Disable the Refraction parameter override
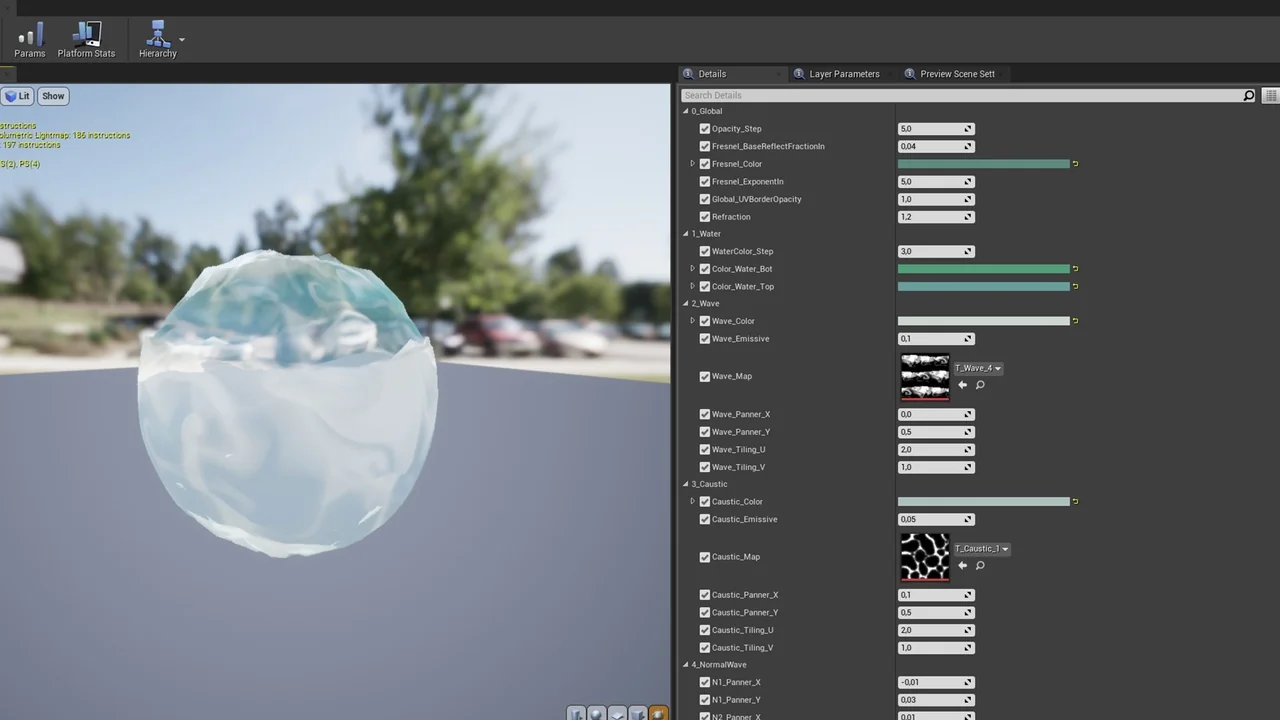This screenshot has height=720, width=1280. click(x=705, y=216)
